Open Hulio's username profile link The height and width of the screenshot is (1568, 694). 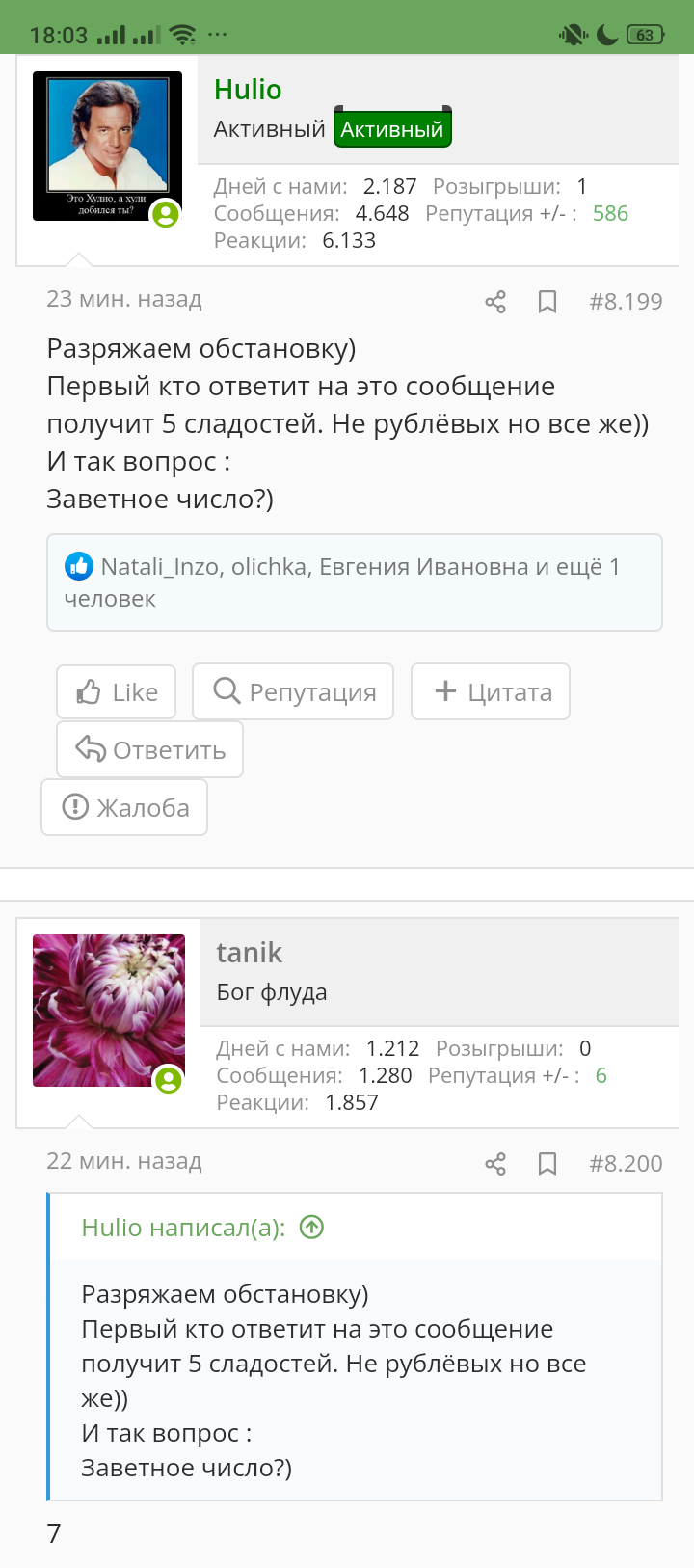tap(248, 90)
